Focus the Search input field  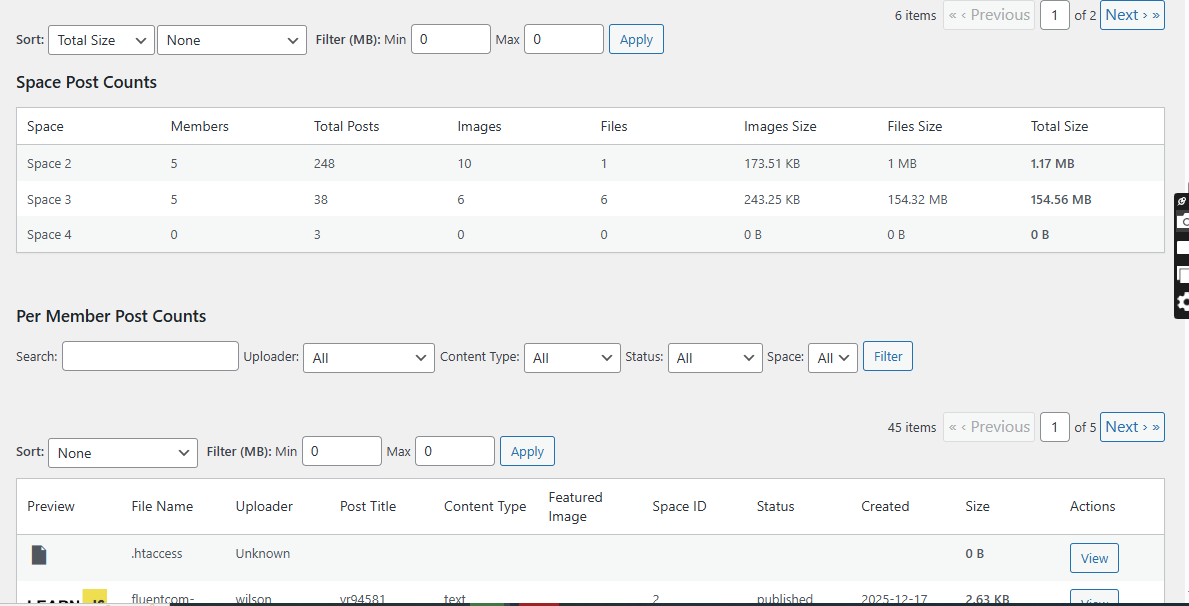click(x=150, y=356)
